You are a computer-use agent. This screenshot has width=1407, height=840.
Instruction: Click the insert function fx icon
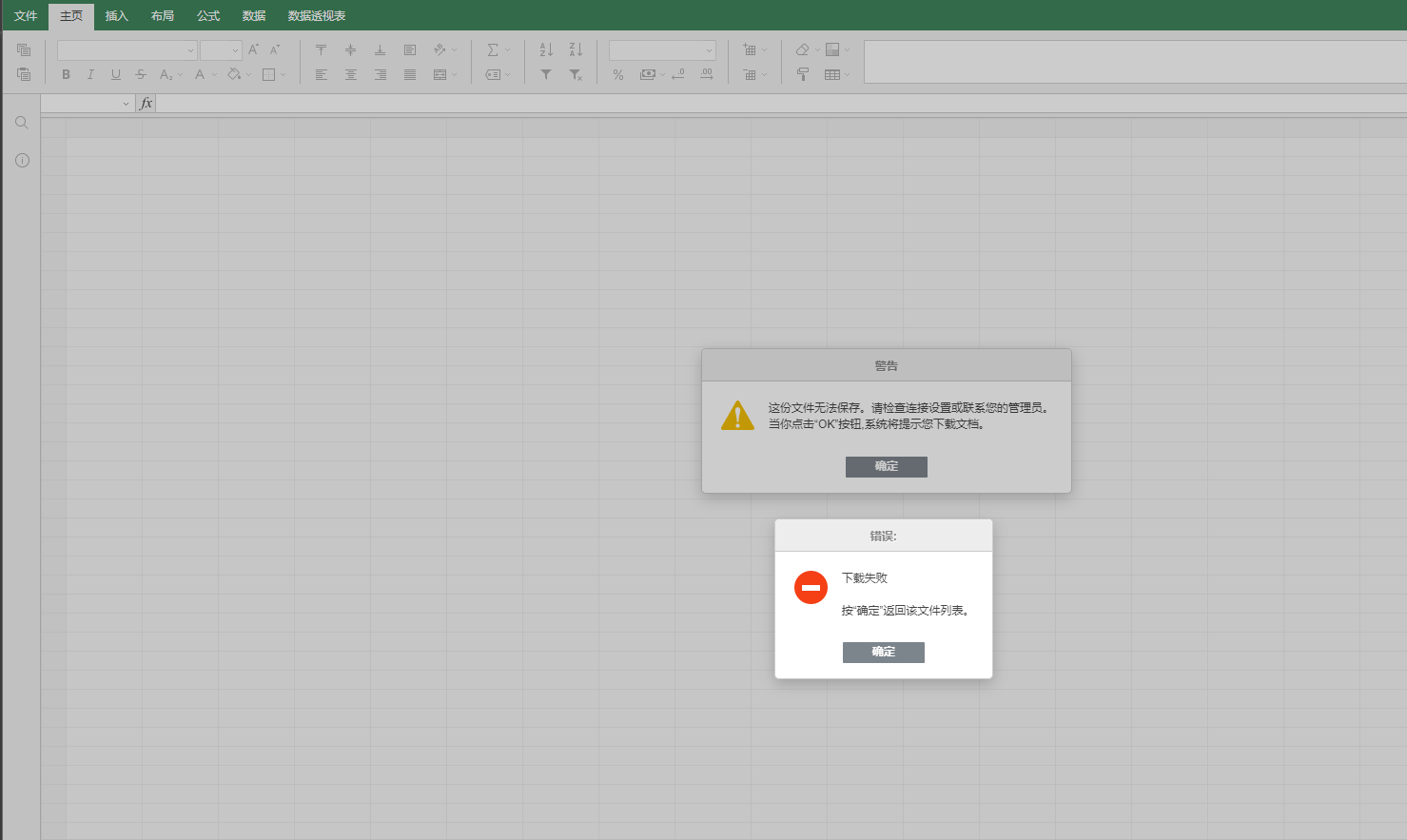146,103
